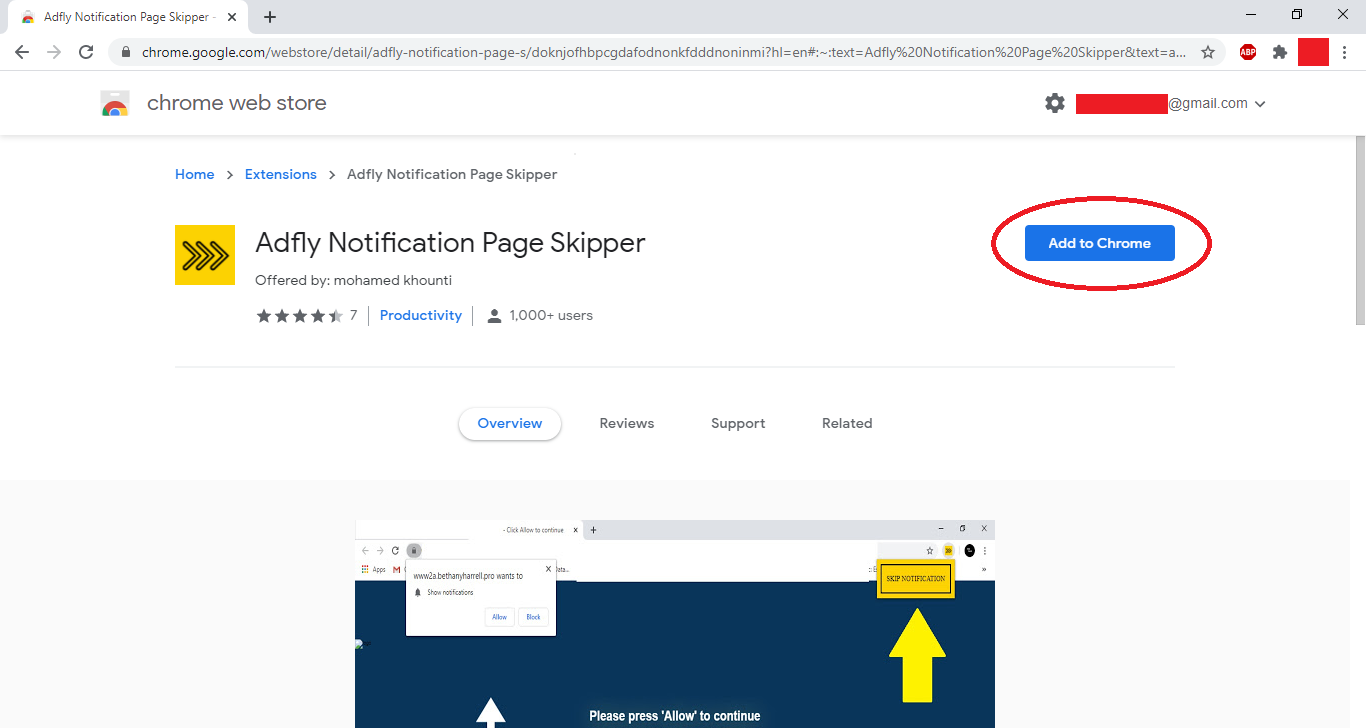This screenshot has height=728, width=1366.
Task: Click the page vertical scrollbar
Action: coord(1359,230)
